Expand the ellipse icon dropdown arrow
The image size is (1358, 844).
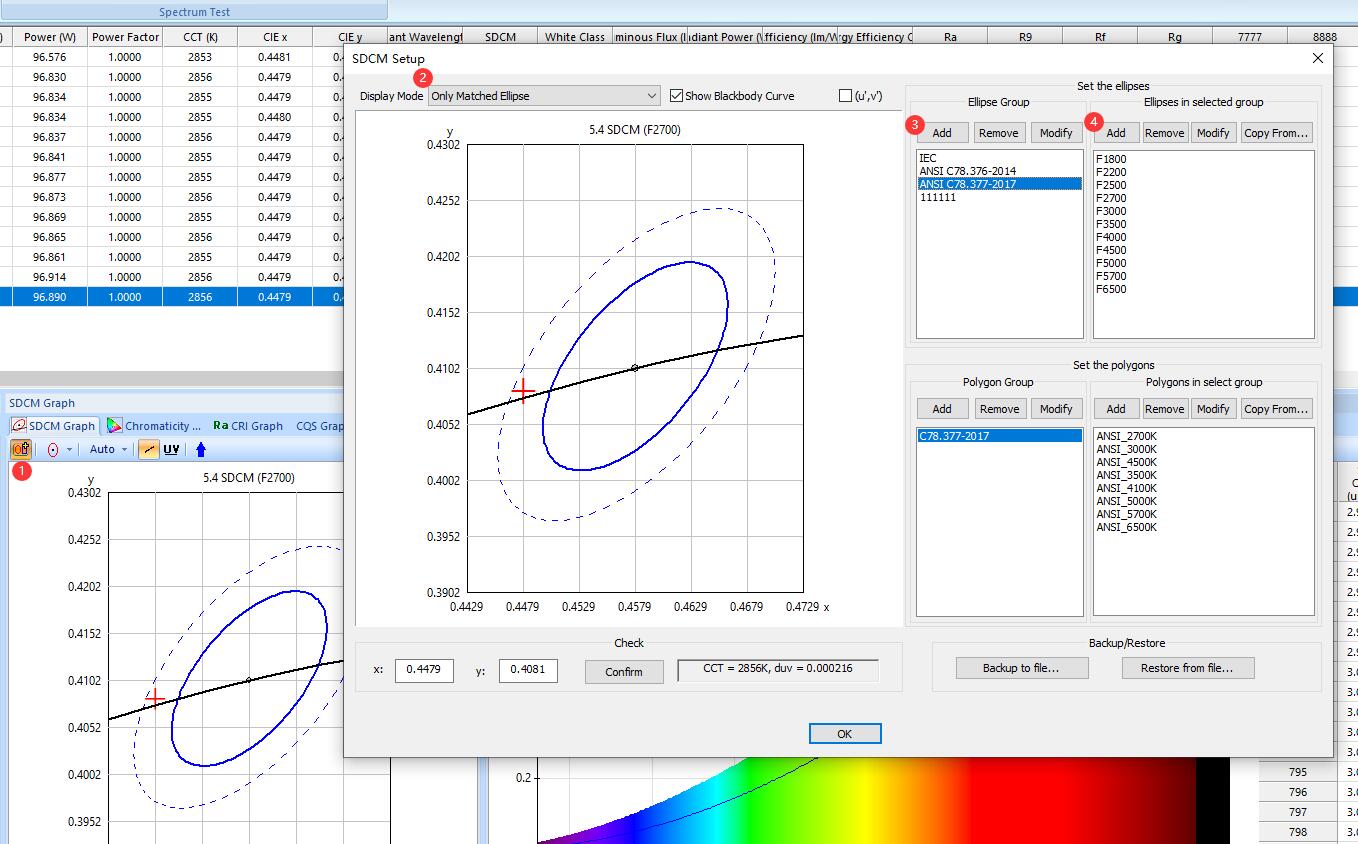tap(69, 450)
